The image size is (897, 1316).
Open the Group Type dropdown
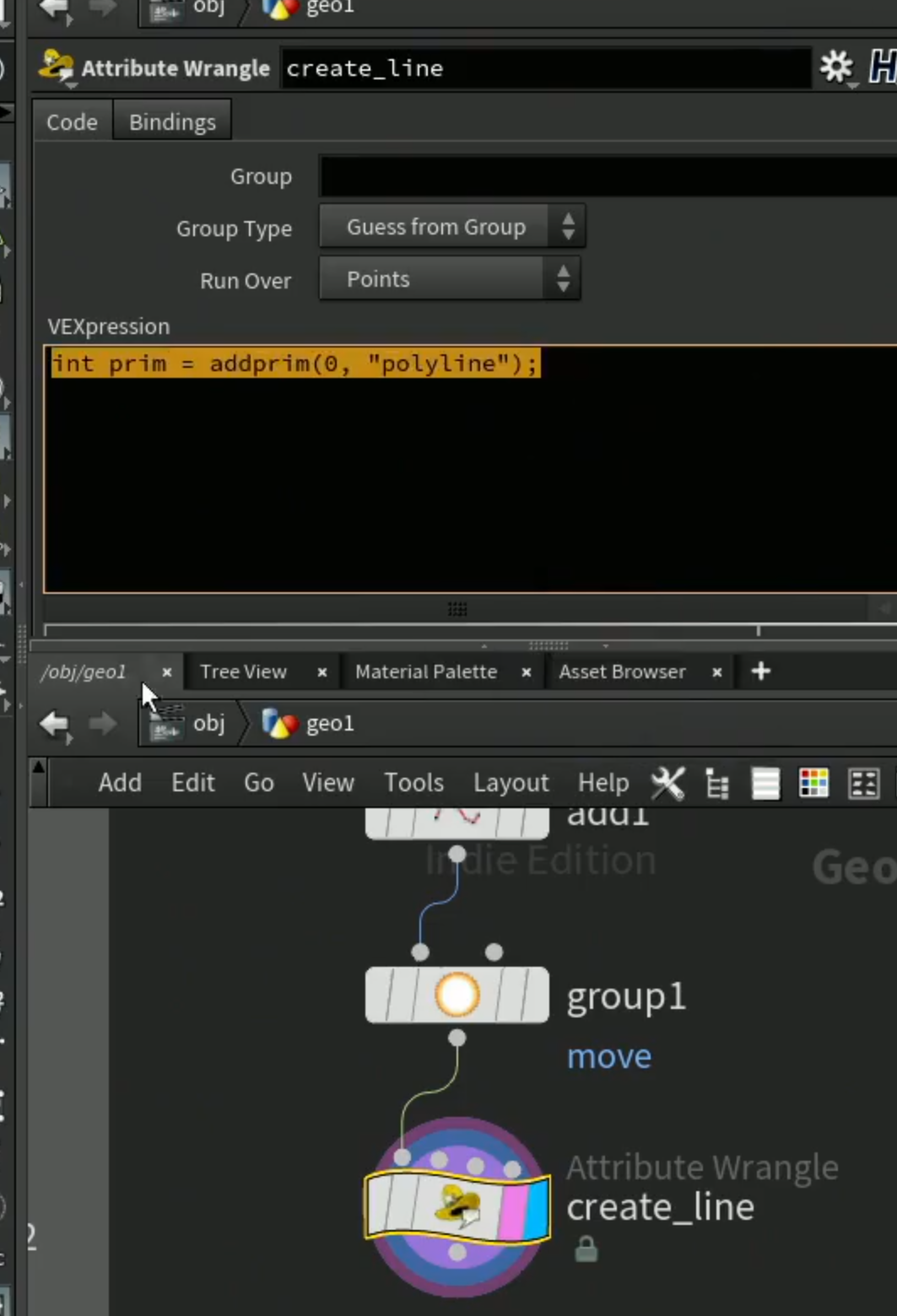pos(451,227)
